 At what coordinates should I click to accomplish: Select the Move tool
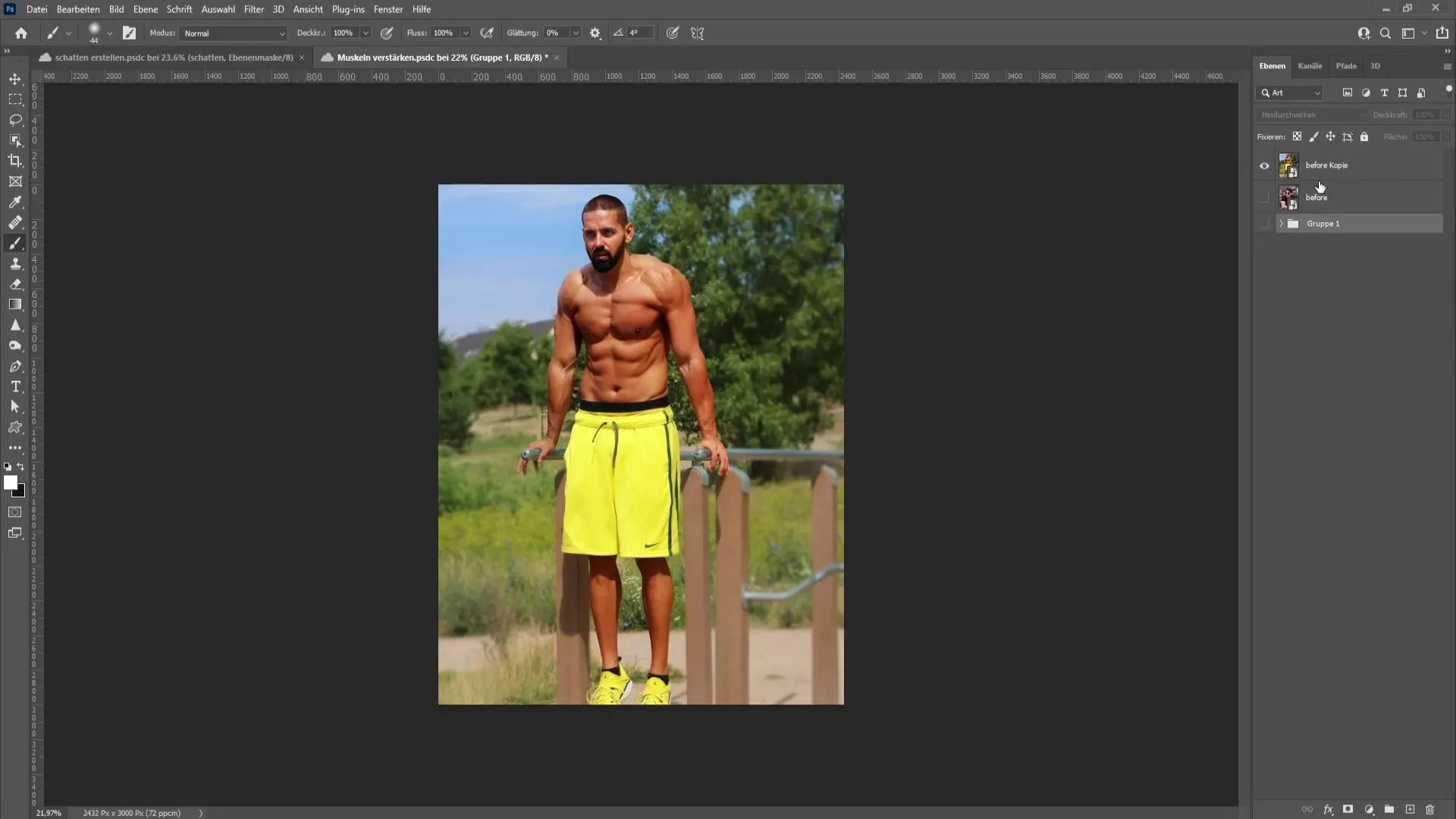click(x=15, y=78)
